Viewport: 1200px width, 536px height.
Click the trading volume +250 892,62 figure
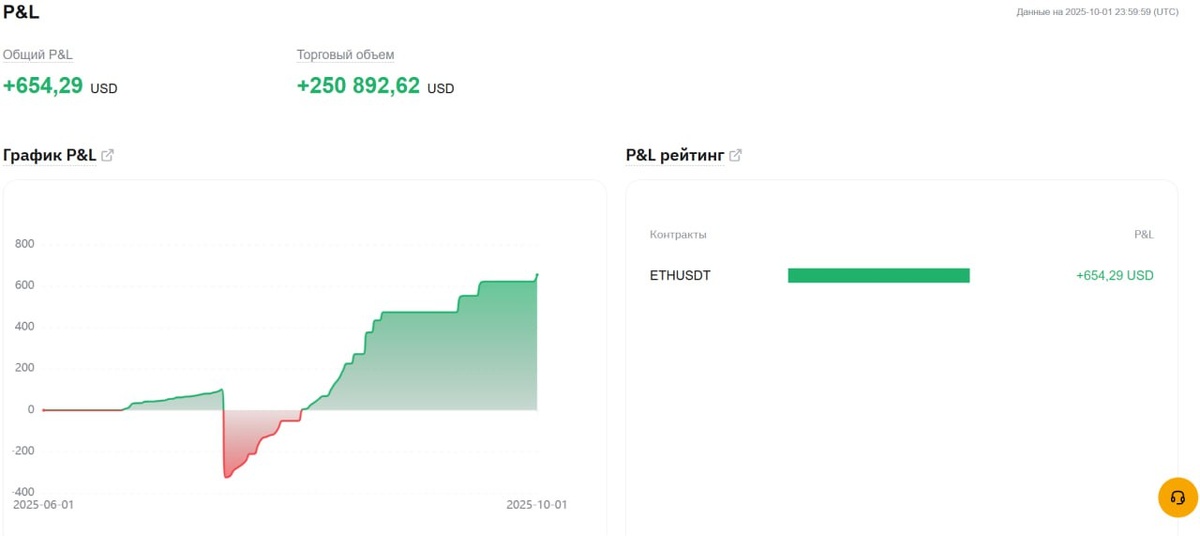[358, 86]
